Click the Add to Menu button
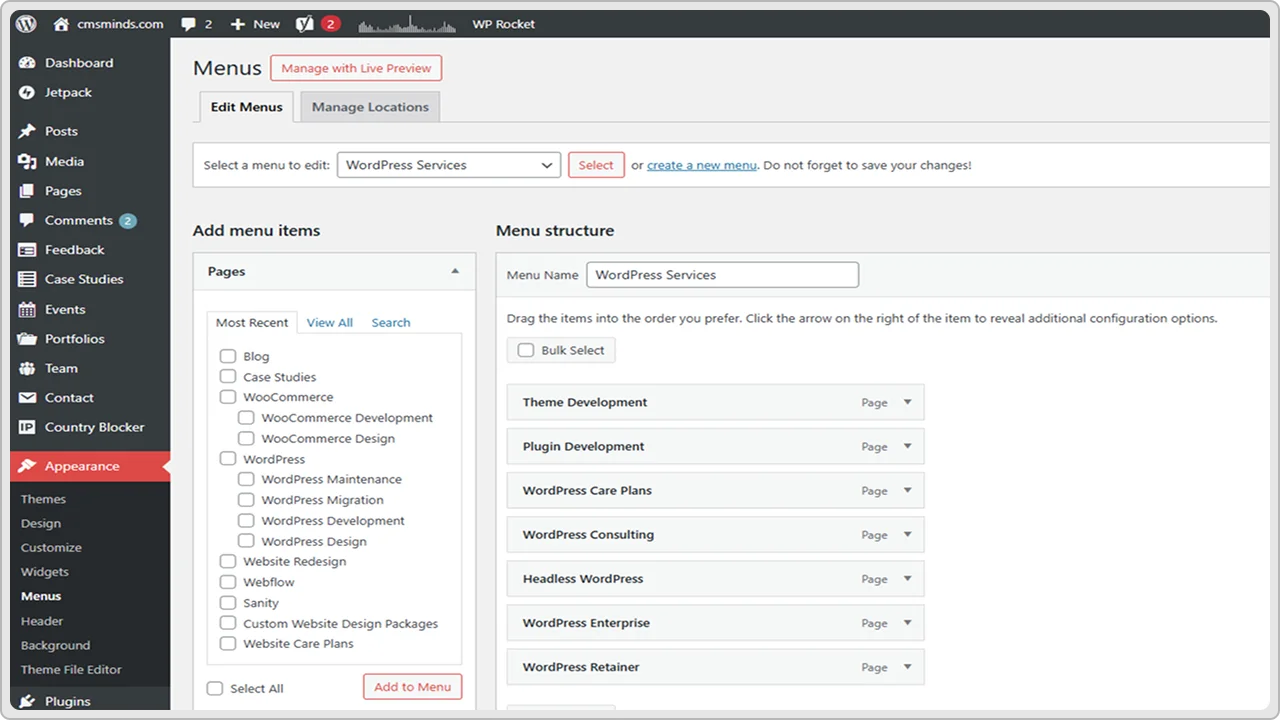The width and height of the screenshot is (1280, 720). (x=413, y=687)
